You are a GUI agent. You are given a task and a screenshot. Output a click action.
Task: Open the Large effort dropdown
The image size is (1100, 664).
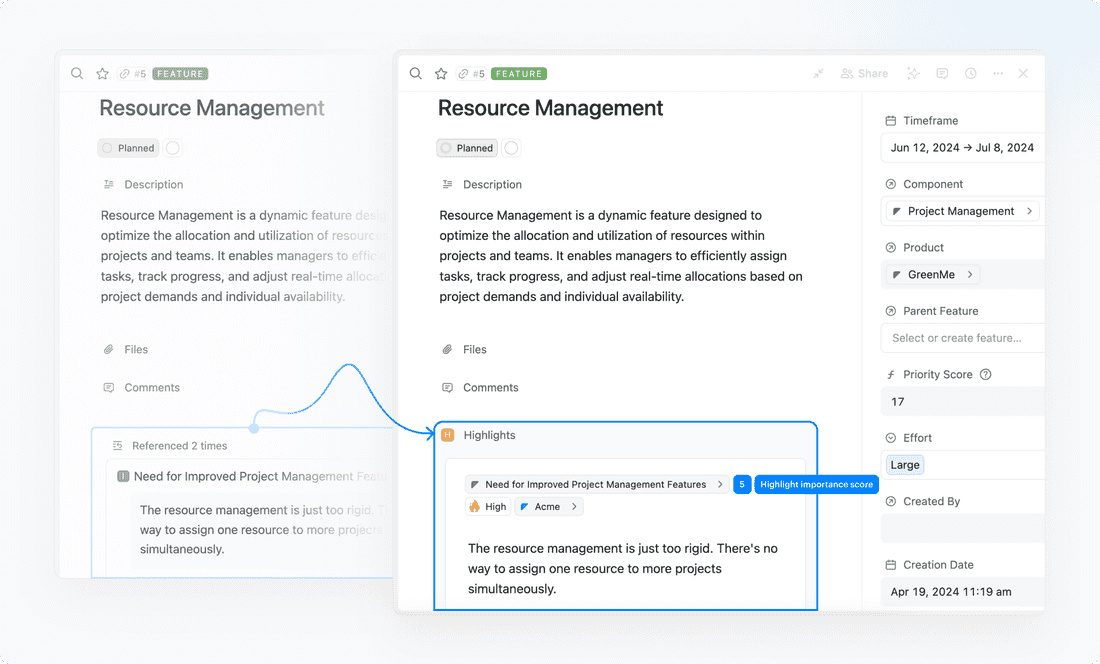[x=904, y=465]
